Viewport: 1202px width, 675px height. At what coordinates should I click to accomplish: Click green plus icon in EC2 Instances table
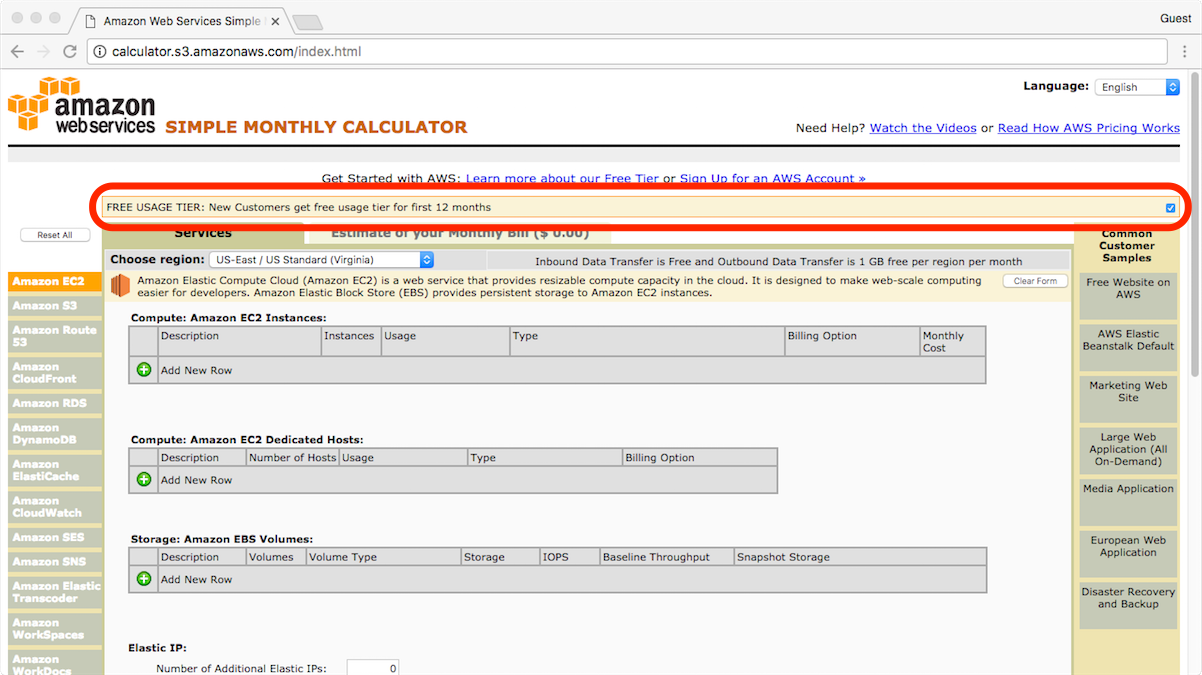tap(144, 370)
